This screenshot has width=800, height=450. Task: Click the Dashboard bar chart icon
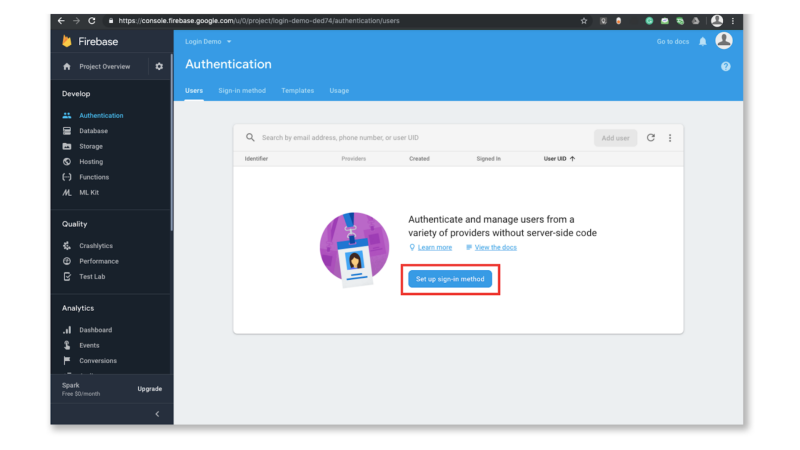67,330
